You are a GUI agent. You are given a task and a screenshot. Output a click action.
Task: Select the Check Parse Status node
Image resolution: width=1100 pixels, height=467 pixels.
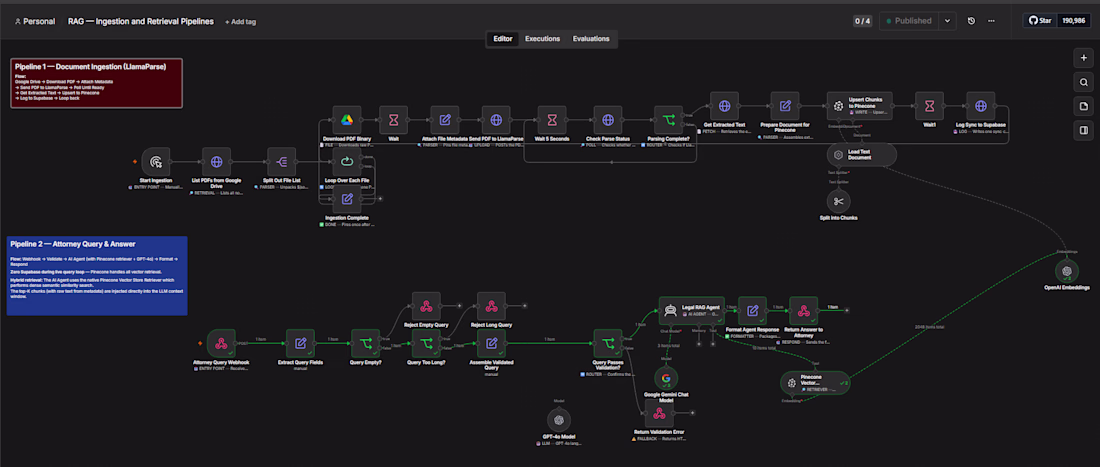pyautogui.click(x=608, y=121)
